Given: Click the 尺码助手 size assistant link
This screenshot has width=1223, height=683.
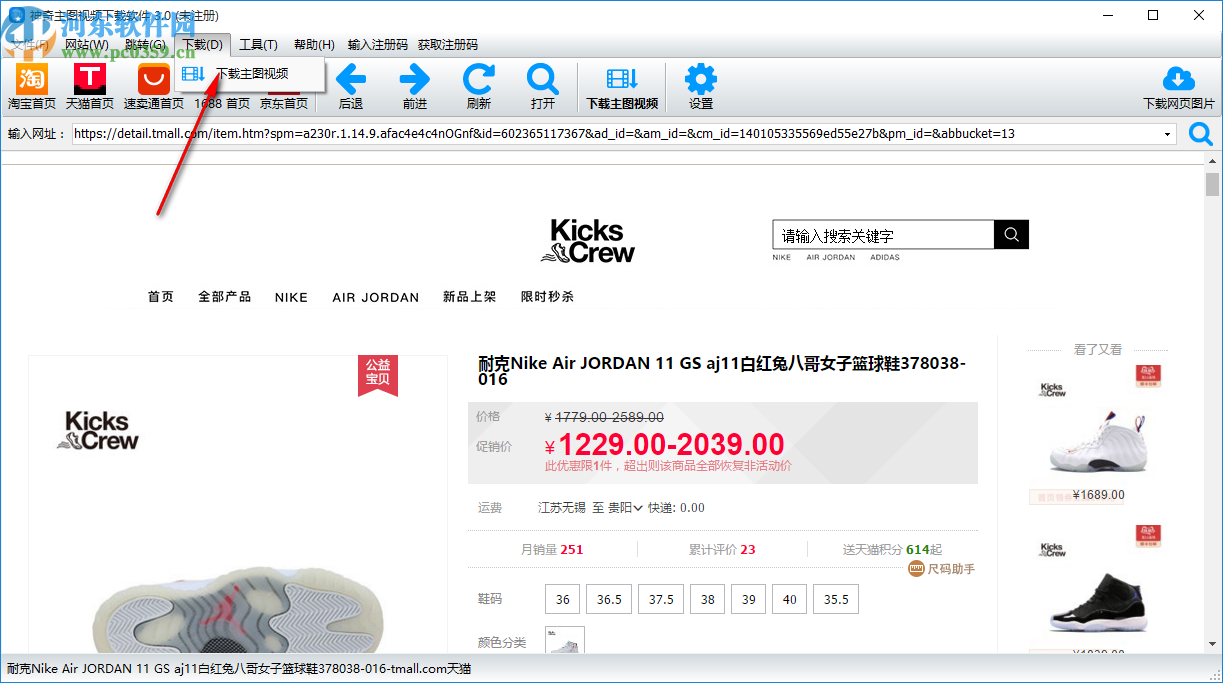Looking at the screenshot, I should coord(949,567).
